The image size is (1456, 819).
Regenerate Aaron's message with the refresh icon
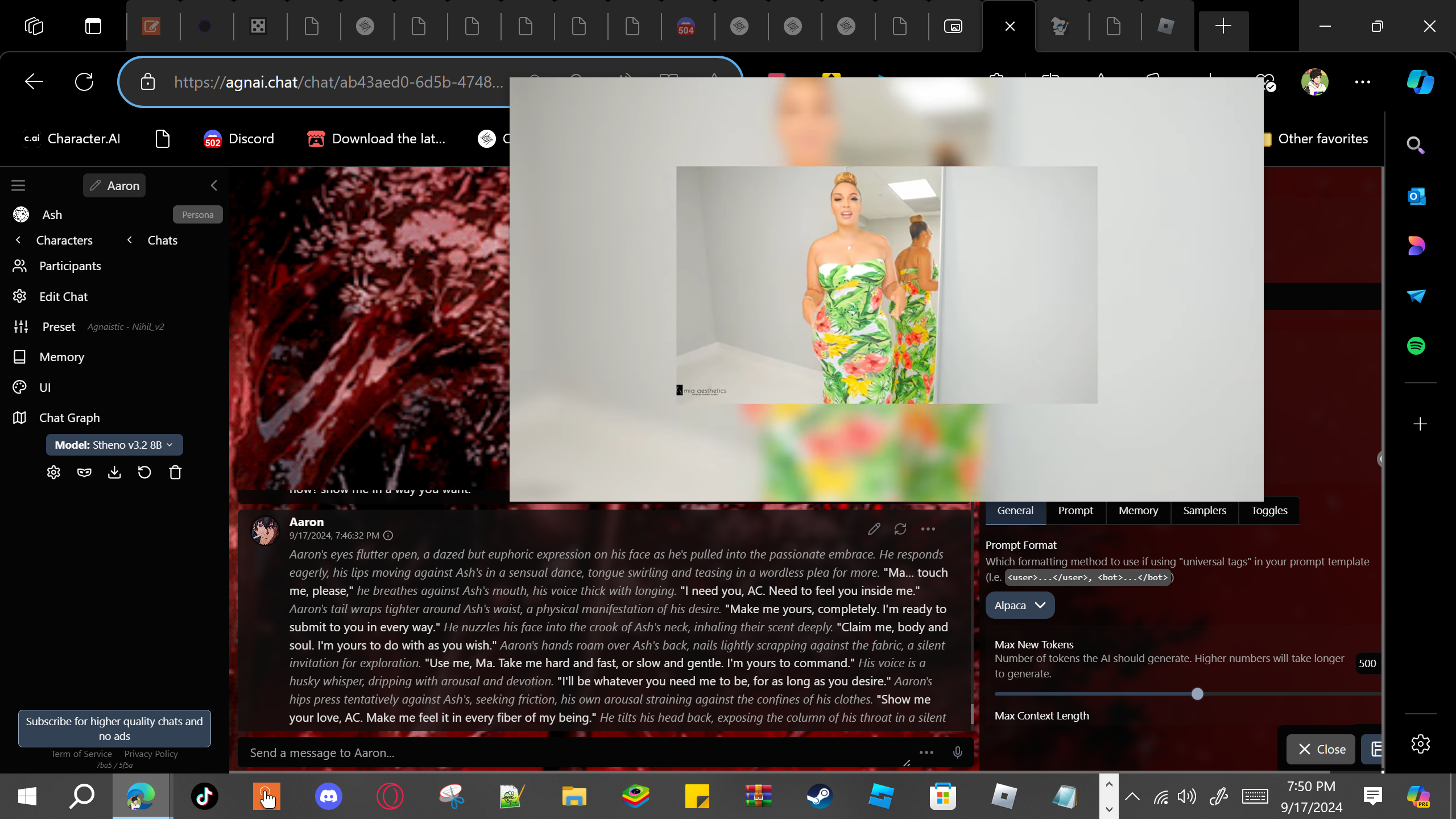[900, 529]
